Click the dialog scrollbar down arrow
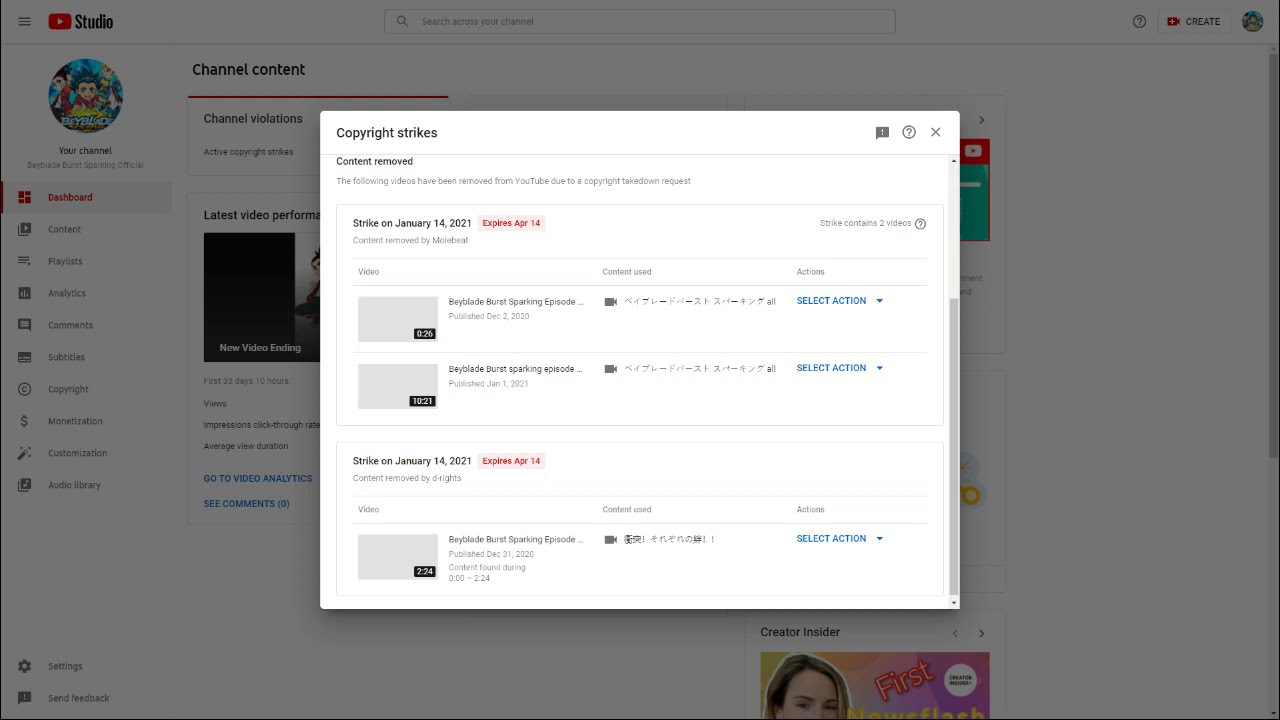 (954, 603)
